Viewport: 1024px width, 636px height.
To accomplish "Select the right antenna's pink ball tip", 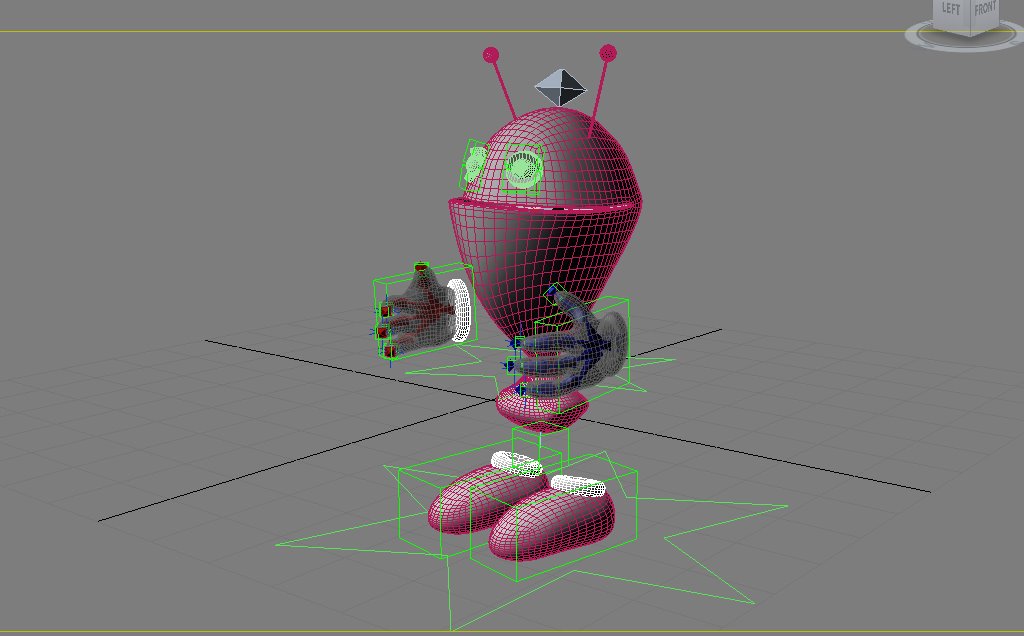I will tap(607, 52).
